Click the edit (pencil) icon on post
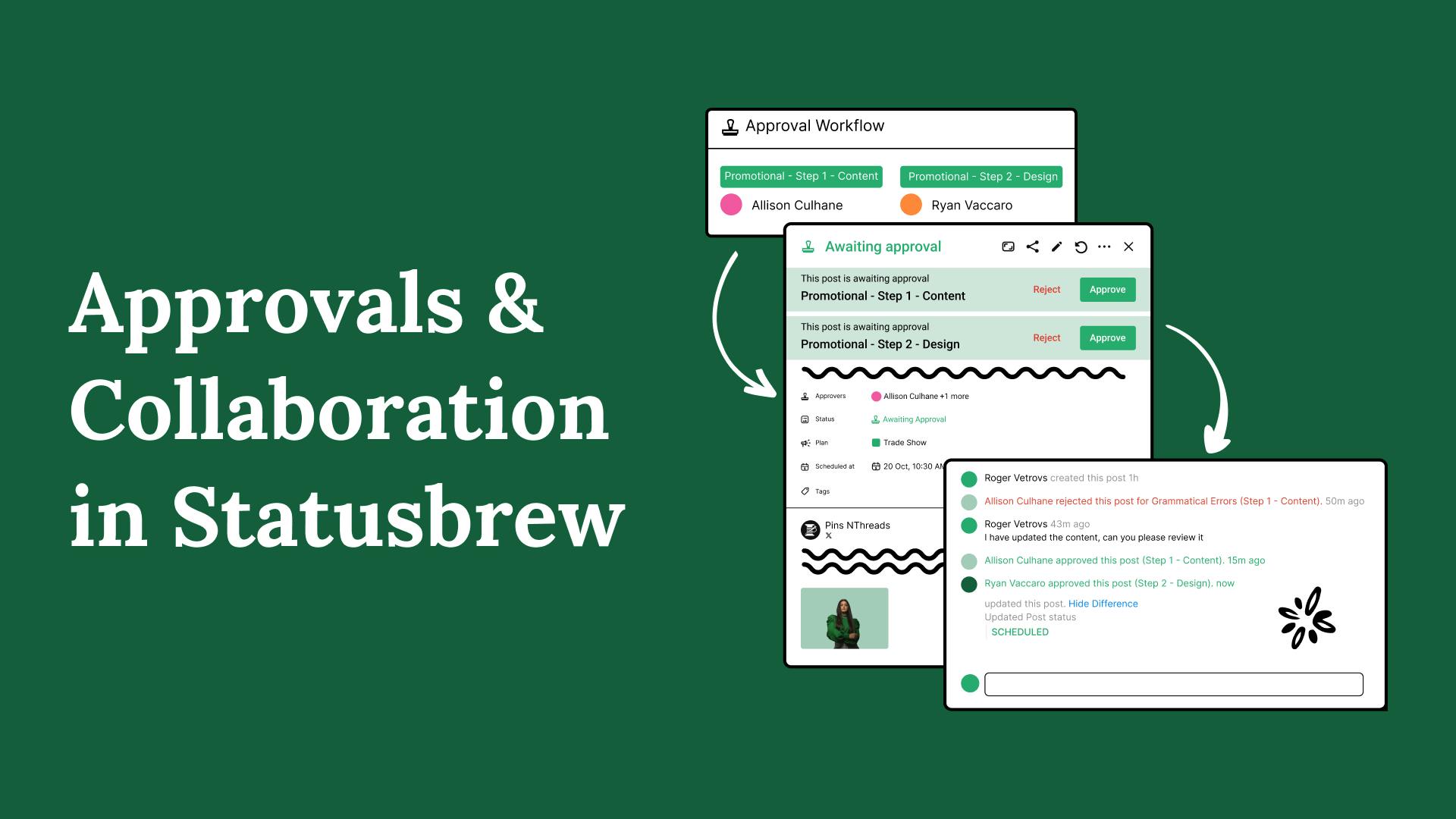This screenshot has width=1456, height=819. tap(1057, 246)
